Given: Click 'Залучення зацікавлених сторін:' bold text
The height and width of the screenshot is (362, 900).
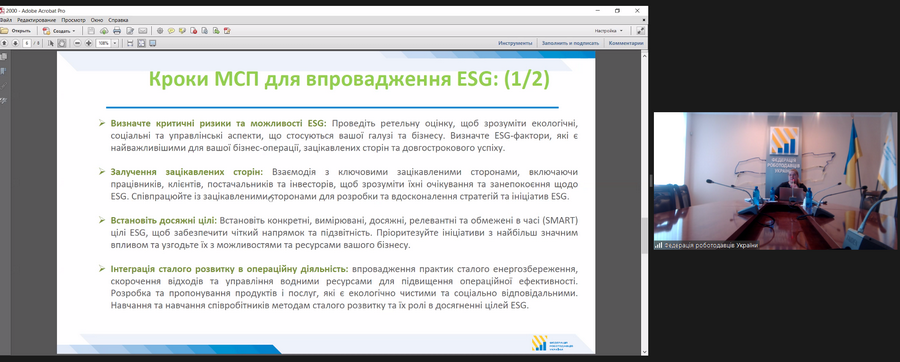Looking at the screenshot, I should pos(187,172).
